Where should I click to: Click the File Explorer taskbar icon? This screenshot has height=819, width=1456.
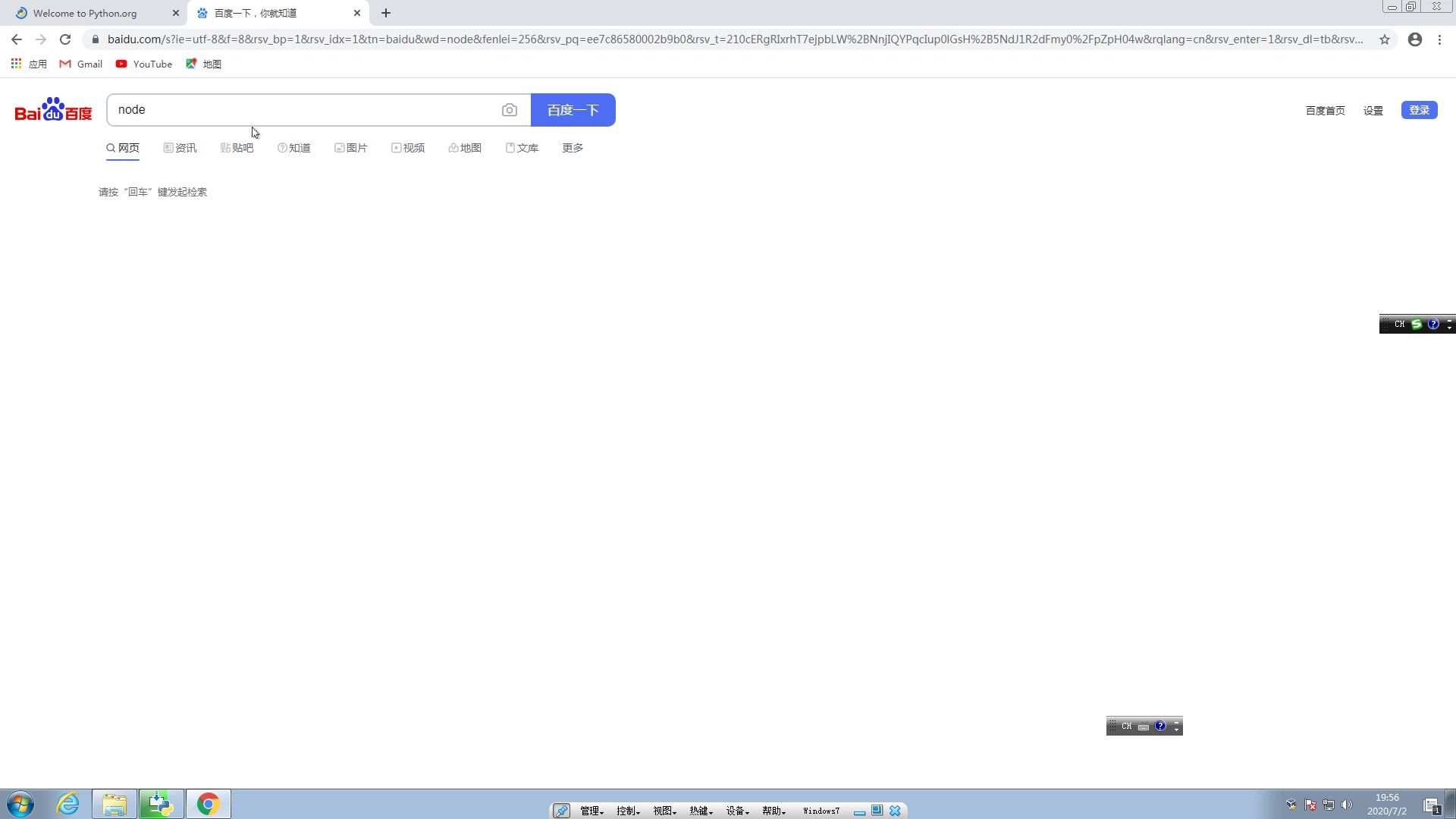point(114,803)
